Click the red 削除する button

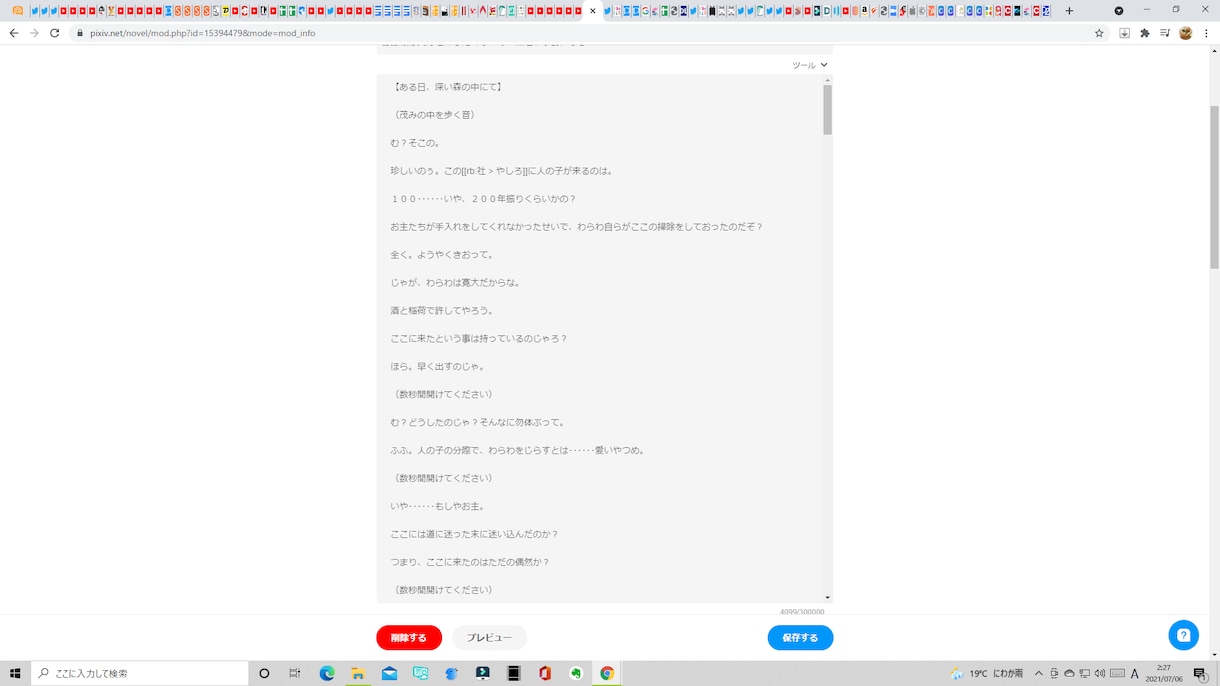point(409,638)
